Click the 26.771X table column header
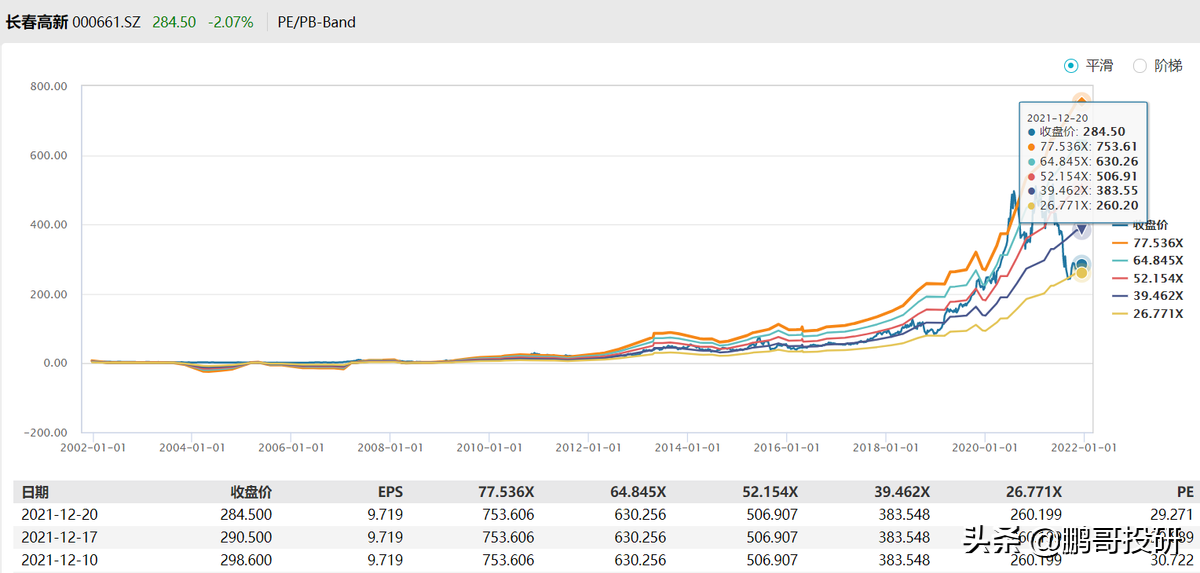The width and height of the screenshot is (1200, 573). (x=1034, y=492)
